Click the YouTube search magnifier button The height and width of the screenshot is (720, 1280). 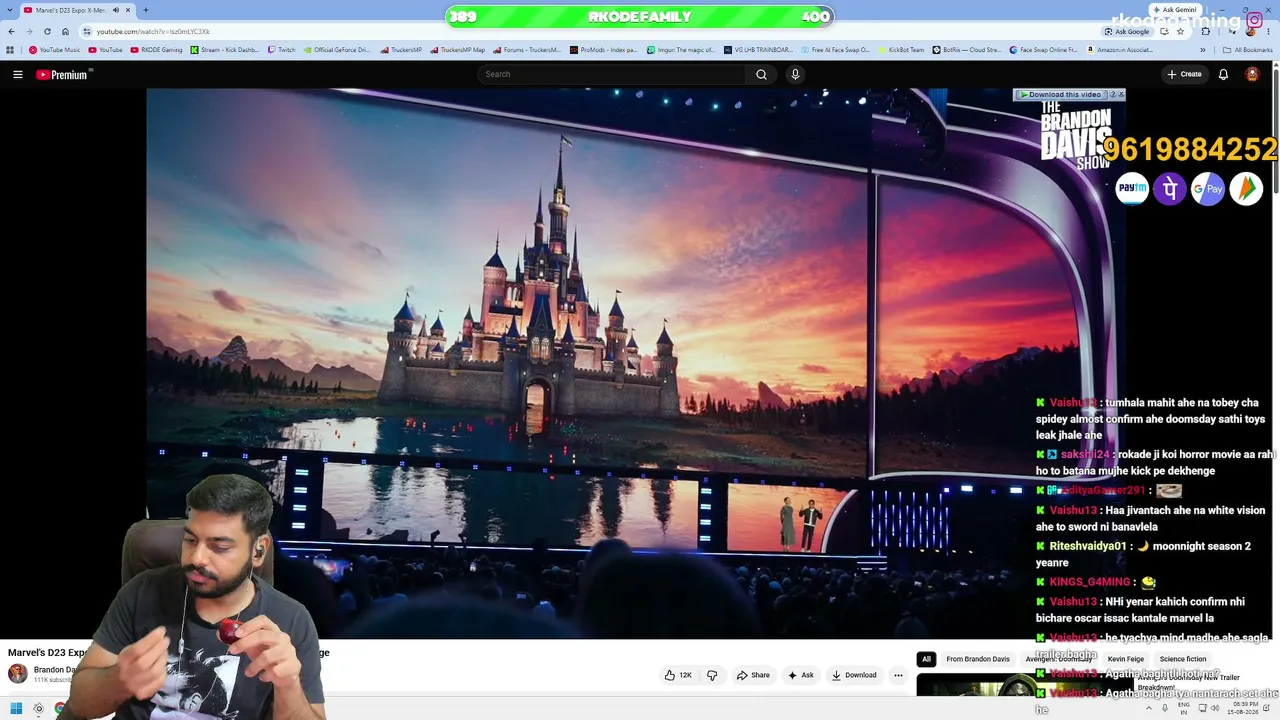click(x=761, y=74)
